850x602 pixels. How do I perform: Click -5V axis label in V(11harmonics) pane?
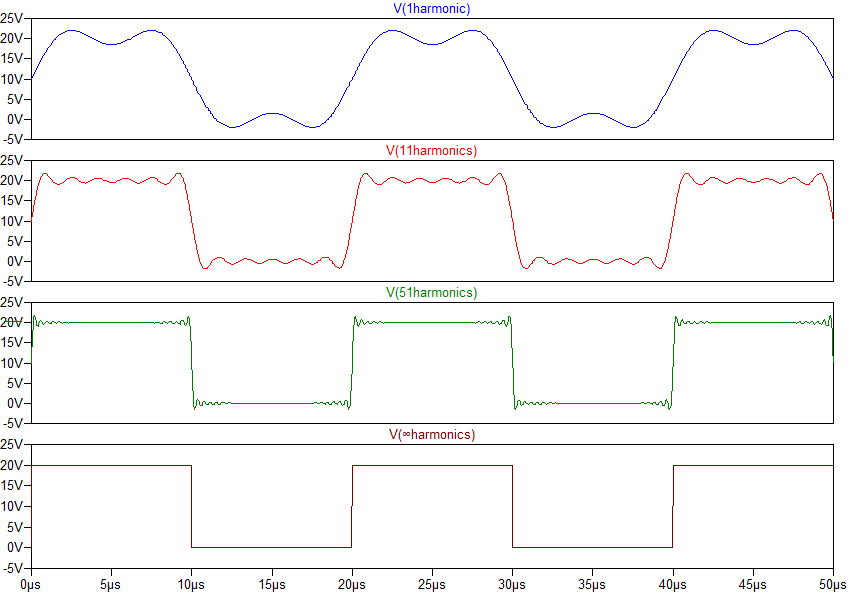[x=14, y=281]
